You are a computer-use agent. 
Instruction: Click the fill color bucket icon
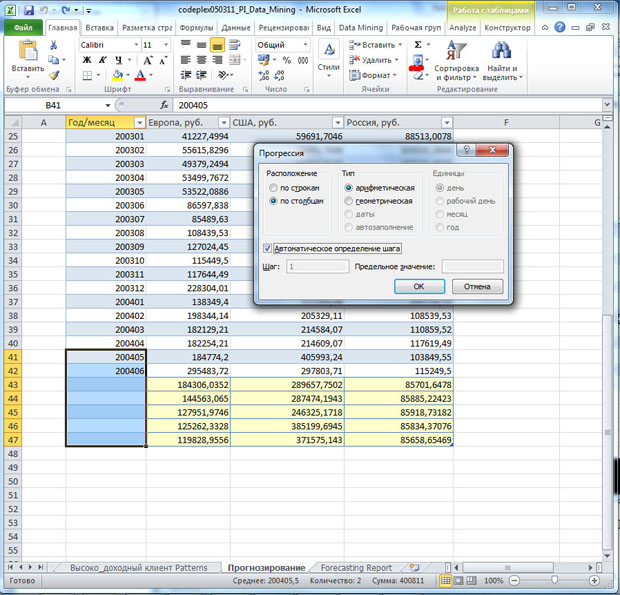pos(118,75)
